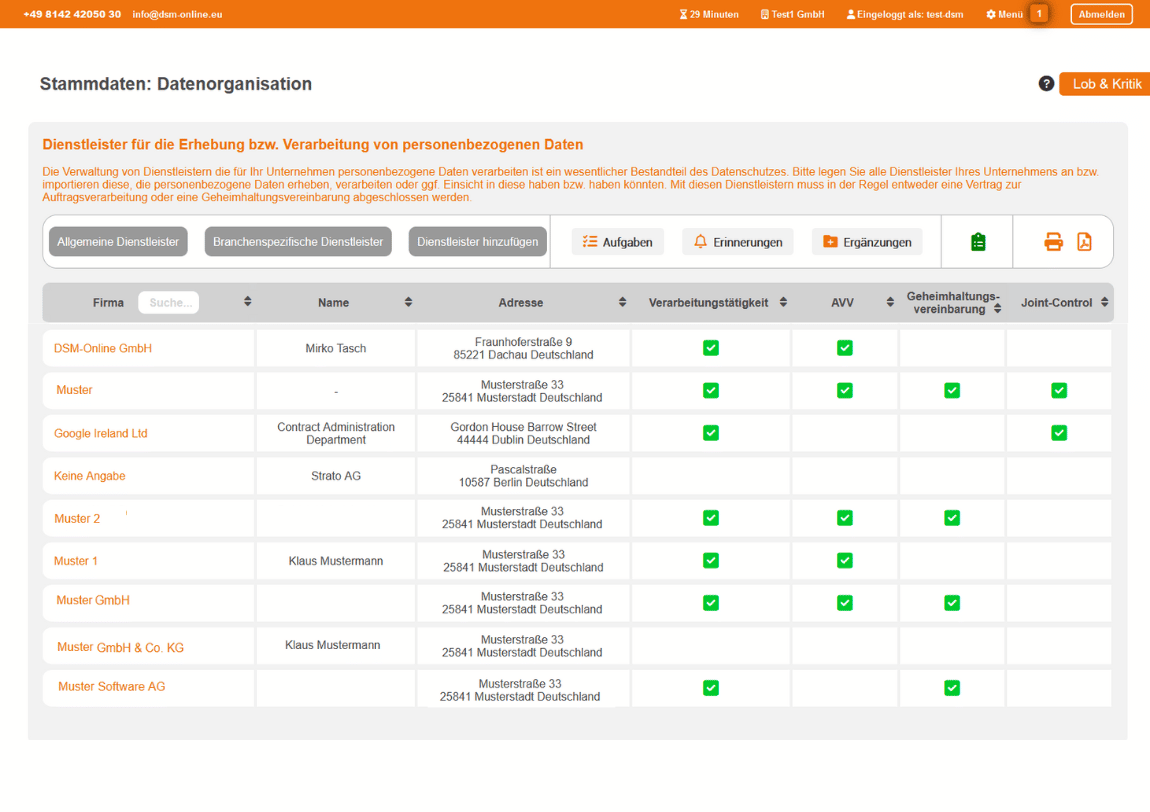This screenshot has width=1150, height=812.
Task: Open the Menü in top bar
Action: coord(1004,14)
